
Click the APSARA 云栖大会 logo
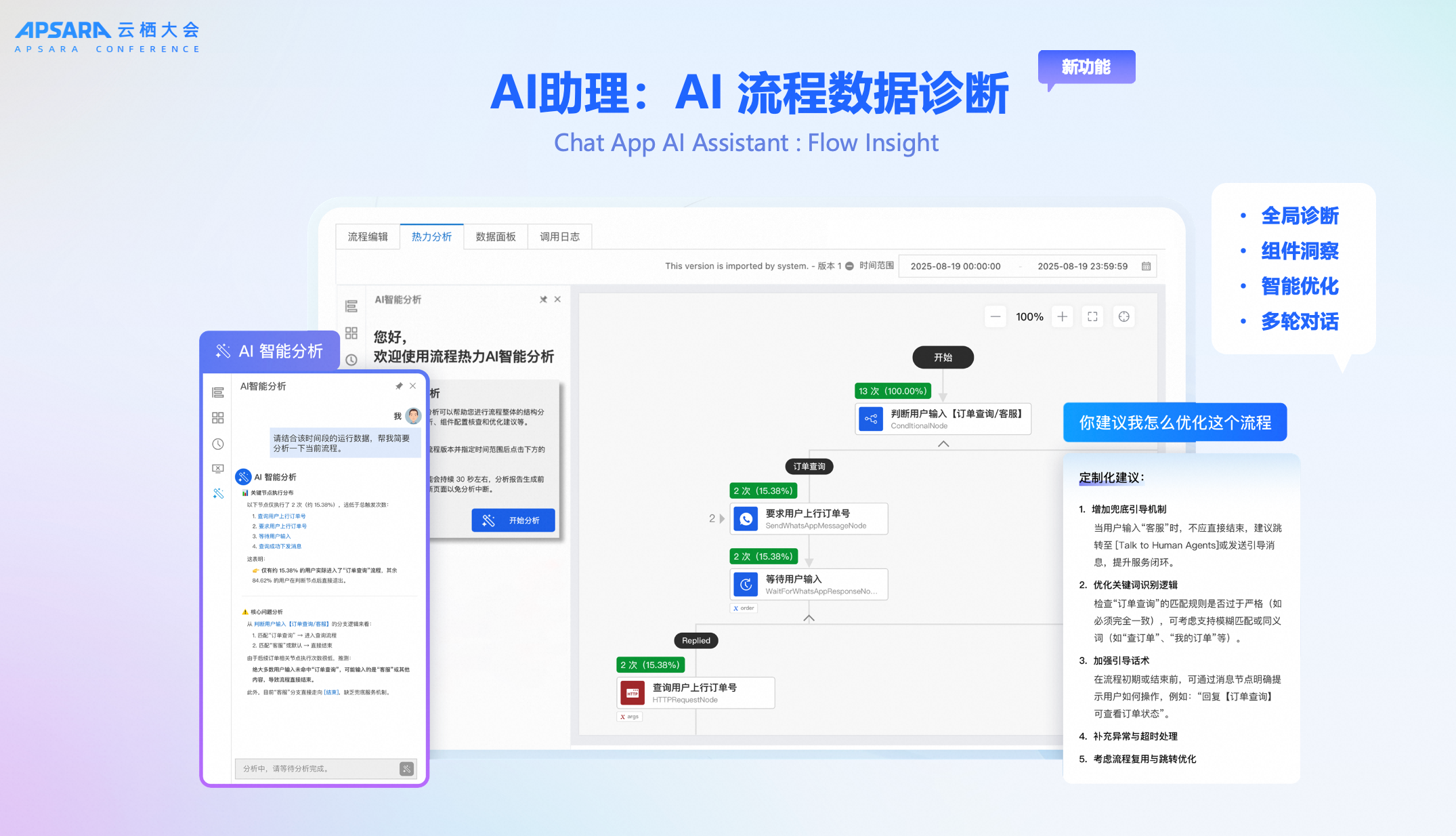[x=107, y=37]
